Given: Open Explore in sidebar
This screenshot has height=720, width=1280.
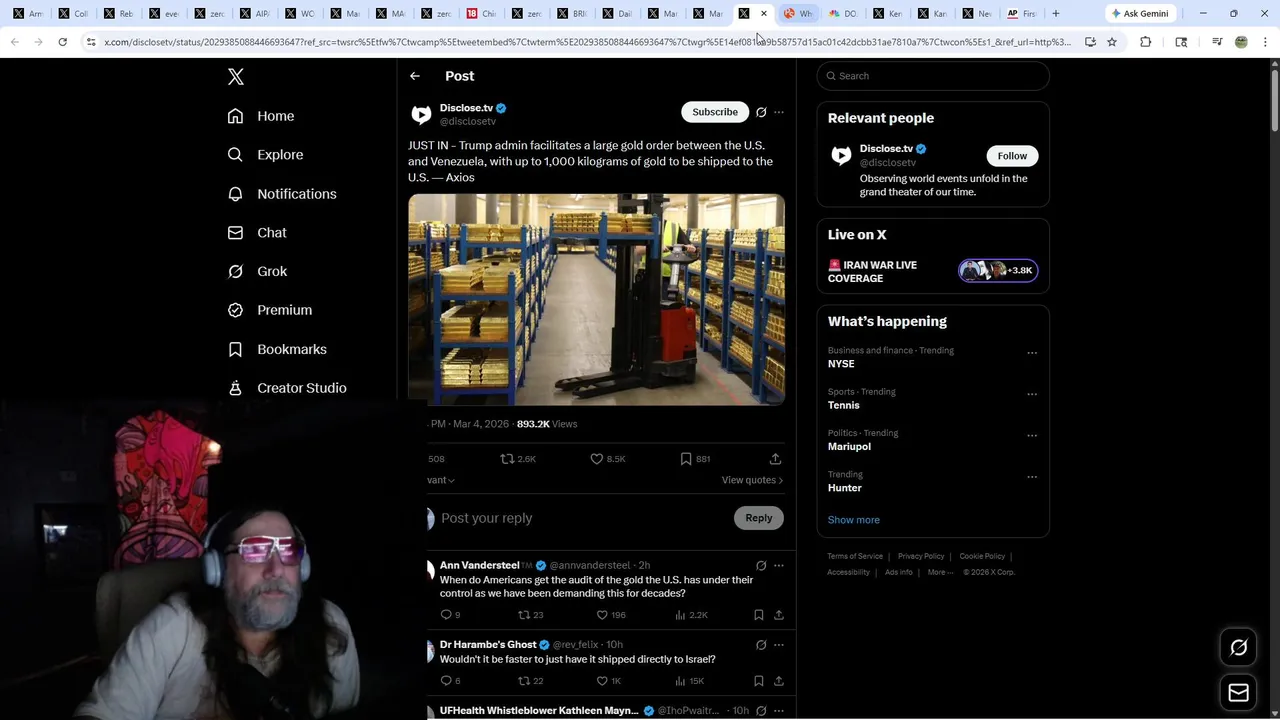Looking at the screenshot, I should coord(265,155).
